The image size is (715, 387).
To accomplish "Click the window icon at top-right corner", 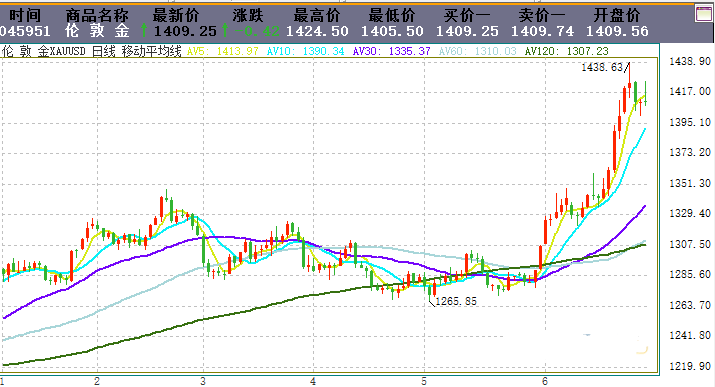I will point(704,14).
